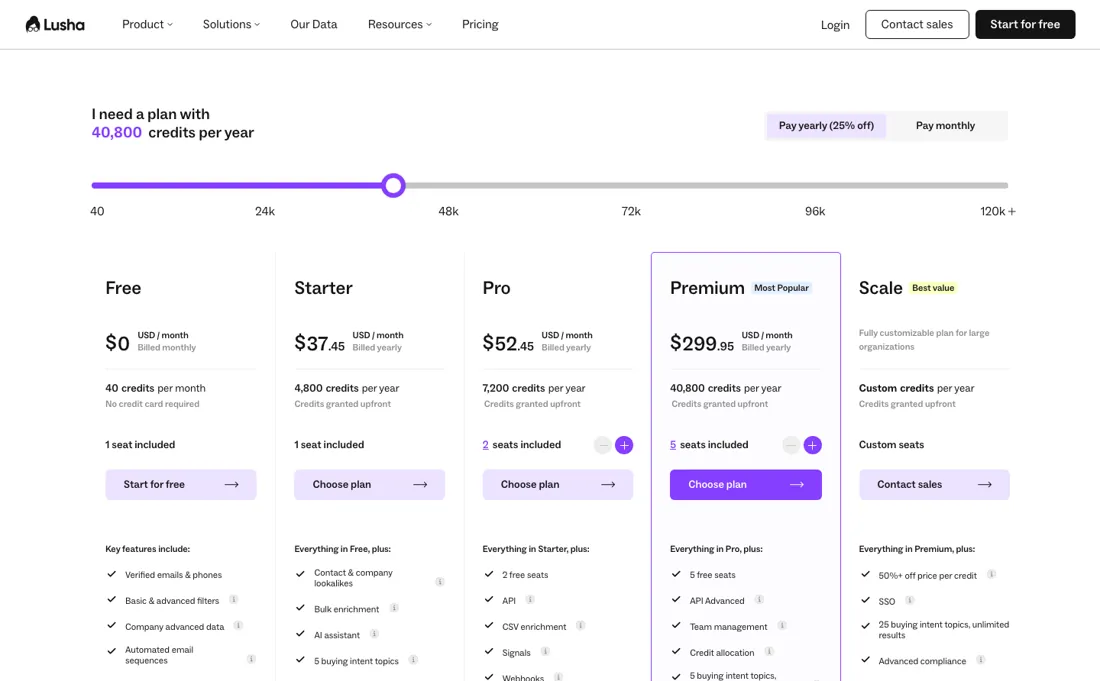Click the 72k slider label
Viewport: 1100px width, 681px height.
point(631,211)
